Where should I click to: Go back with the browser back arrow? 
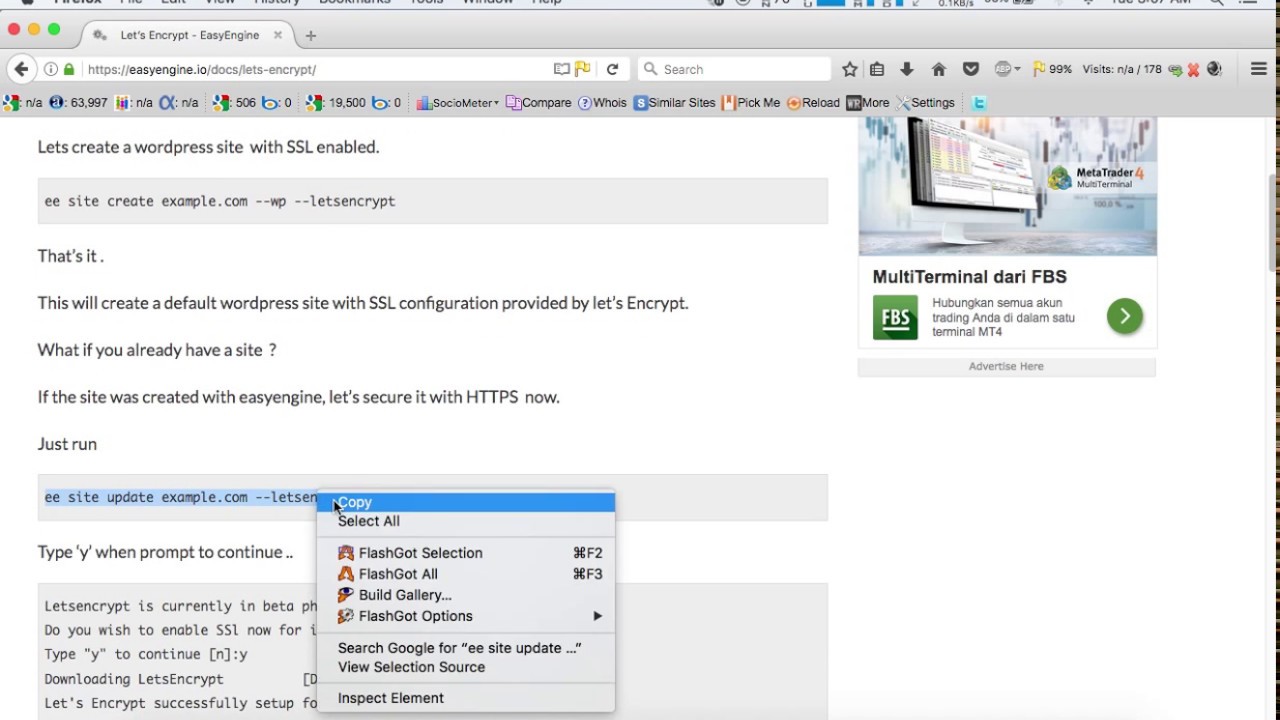(21, 69)
